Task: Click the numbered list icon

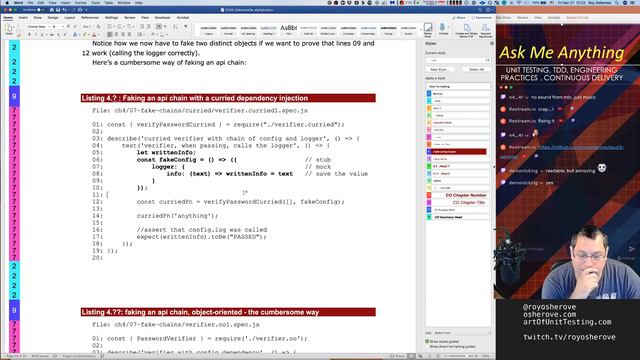Action: click(120, 27)
